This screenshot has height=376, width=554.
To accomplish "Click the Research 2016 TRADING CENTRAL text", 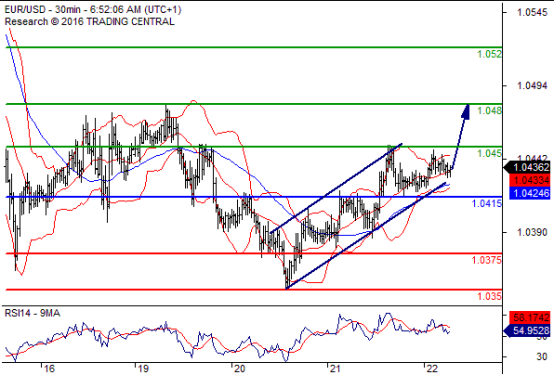I will coord(89,22).
